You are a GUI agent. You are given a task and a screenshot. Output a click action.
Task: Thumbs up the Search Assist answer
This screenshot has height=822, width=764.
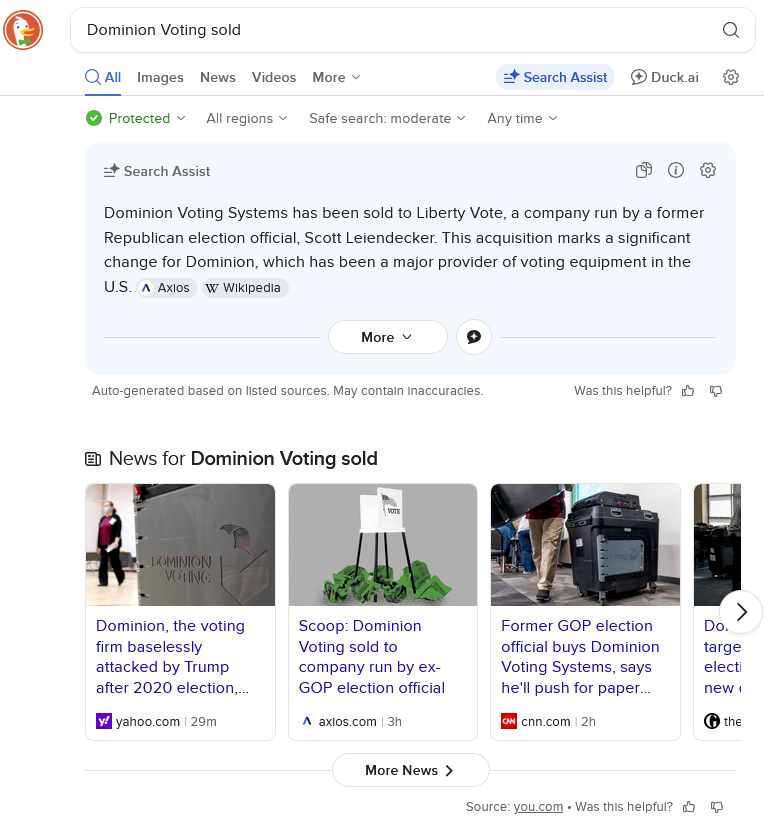pos(688,391)
